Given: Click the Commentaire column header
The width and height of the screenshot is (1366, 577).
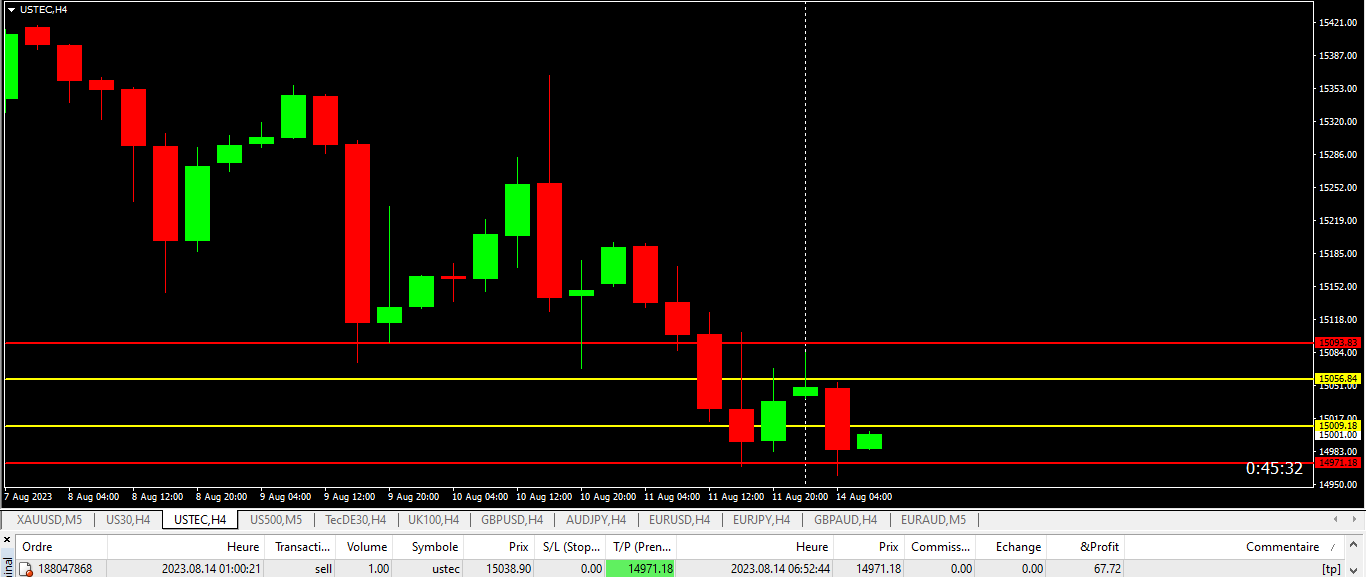Looking at the screenshot, I should [x=1282, y=547].
